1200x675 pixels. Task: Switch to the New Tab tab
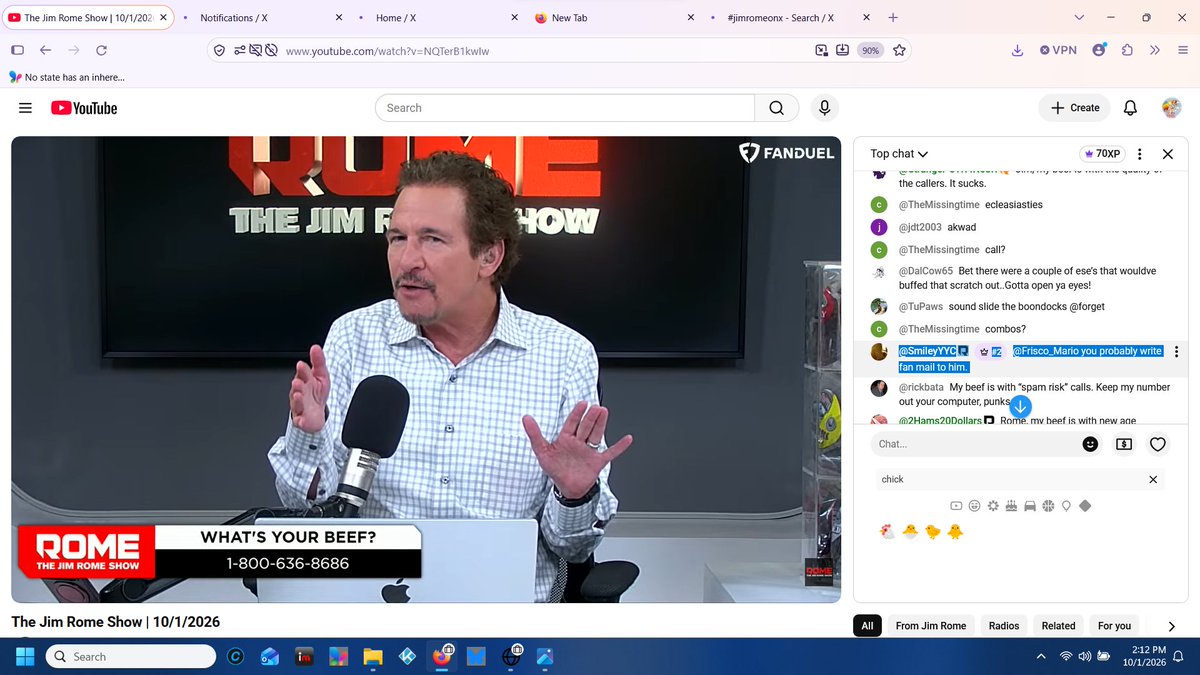(611, 18)
